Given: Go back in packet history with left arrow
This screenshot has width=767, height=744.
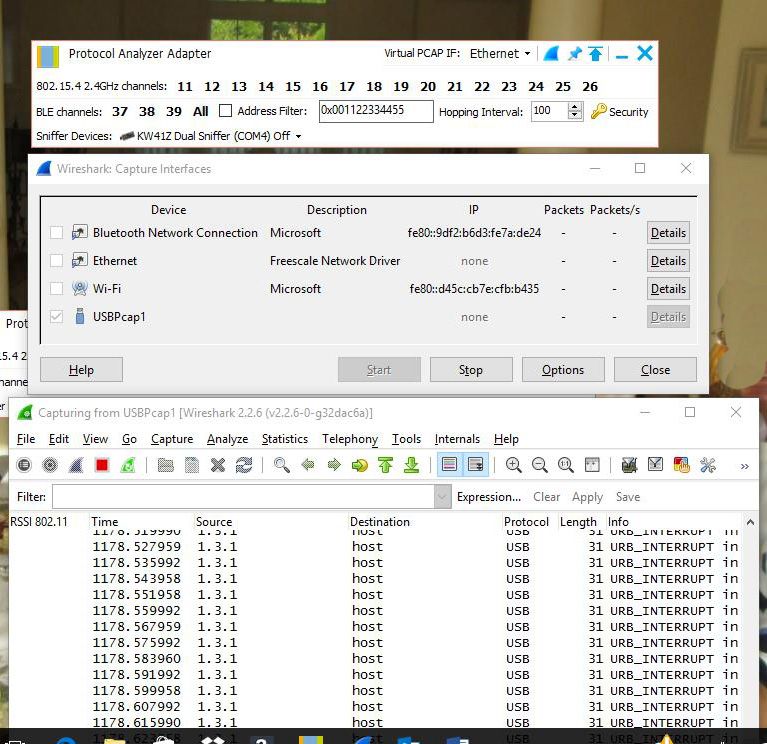Looking at the screenshot, I should [x=308, y=464].
